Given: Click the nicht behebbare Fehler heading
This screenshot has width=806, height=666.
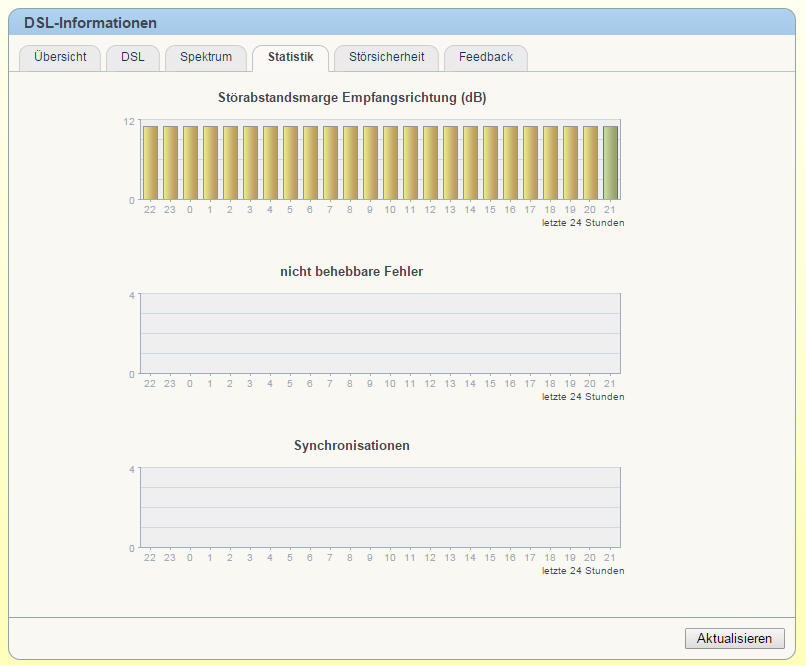Looking at the screenshot, I should pyautogui.click(x=352, y=271).
